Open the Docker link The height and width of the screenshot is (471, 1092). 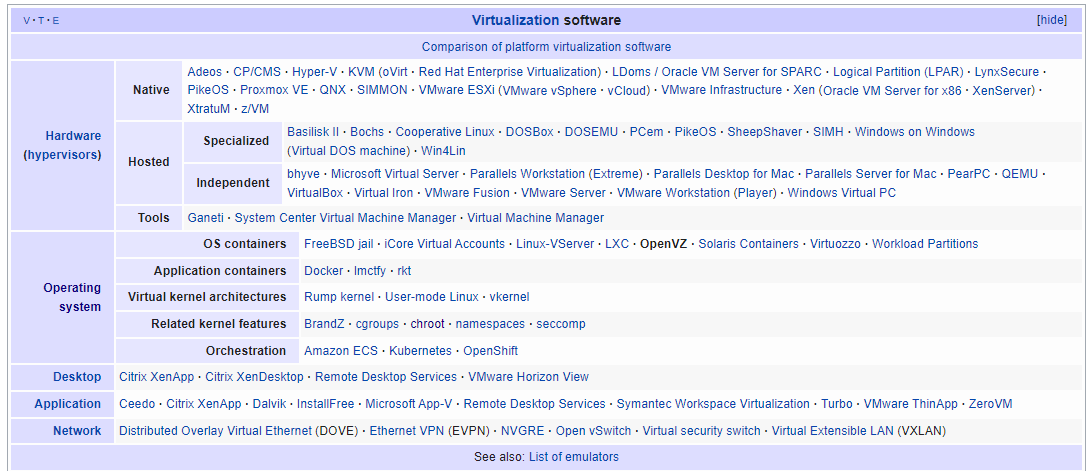324,270
